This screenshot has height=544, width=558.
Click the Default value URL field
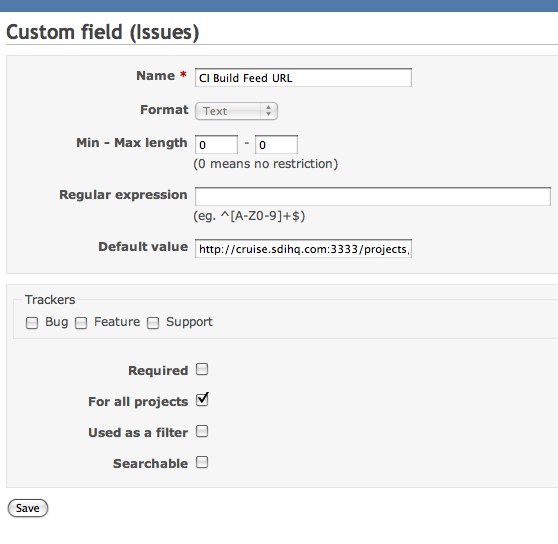pyautogui.click(x=303, y=249)
